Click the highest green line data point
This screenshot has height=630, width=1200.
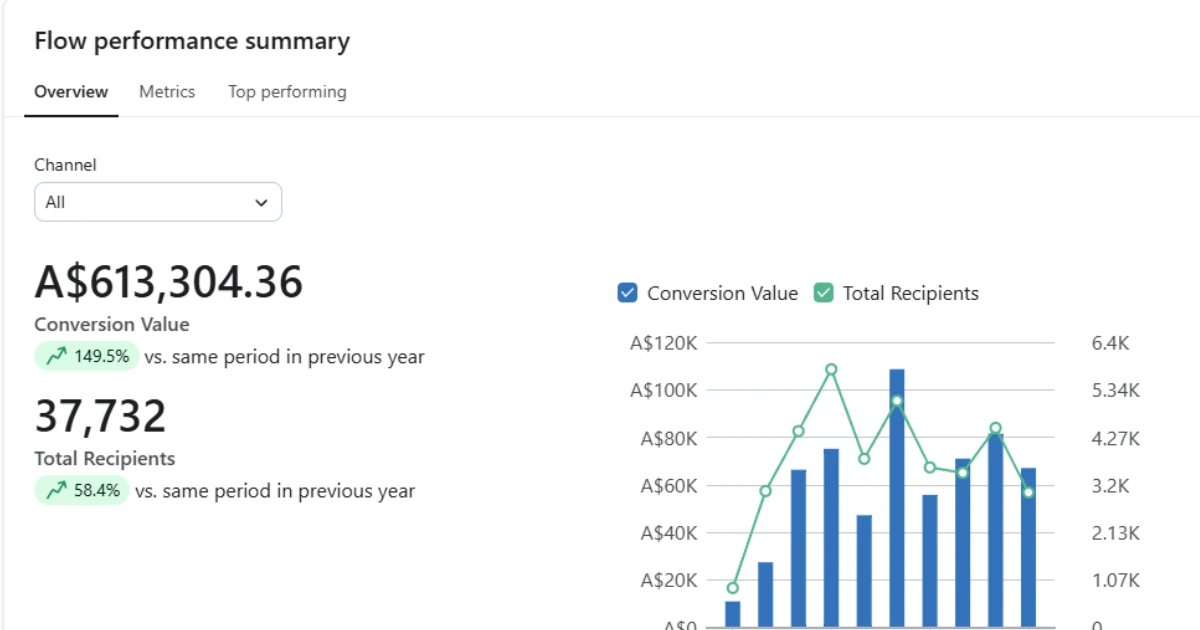pyautogui.click(x=831, y=369)
